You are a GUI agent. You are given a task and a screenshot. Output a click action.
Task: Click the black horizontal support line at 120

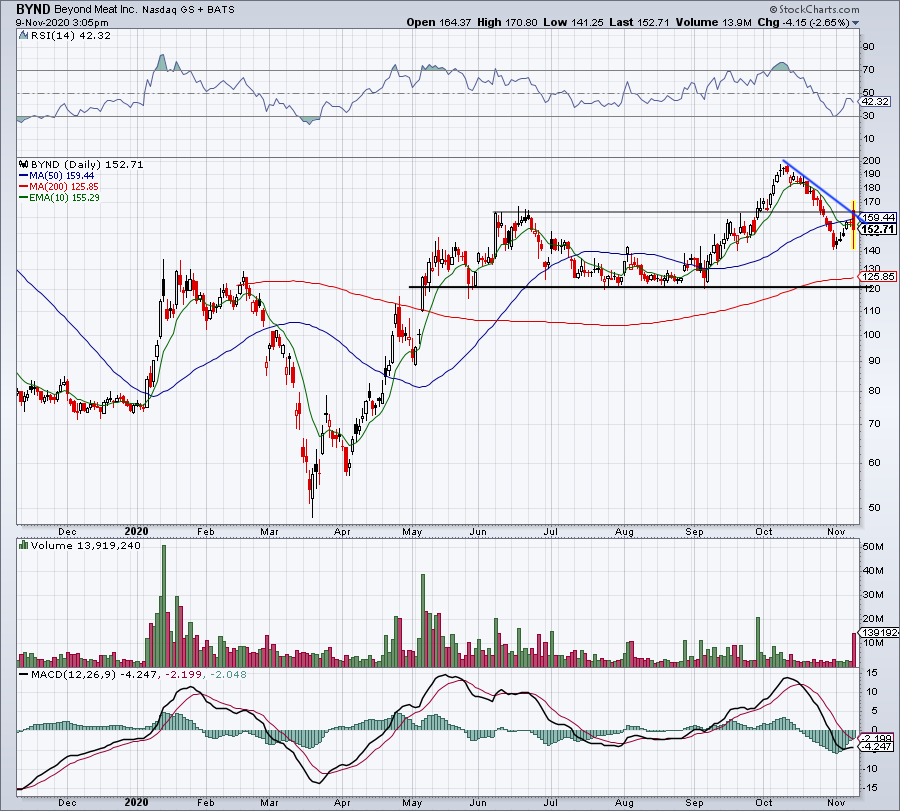click(x=600, y=288)
